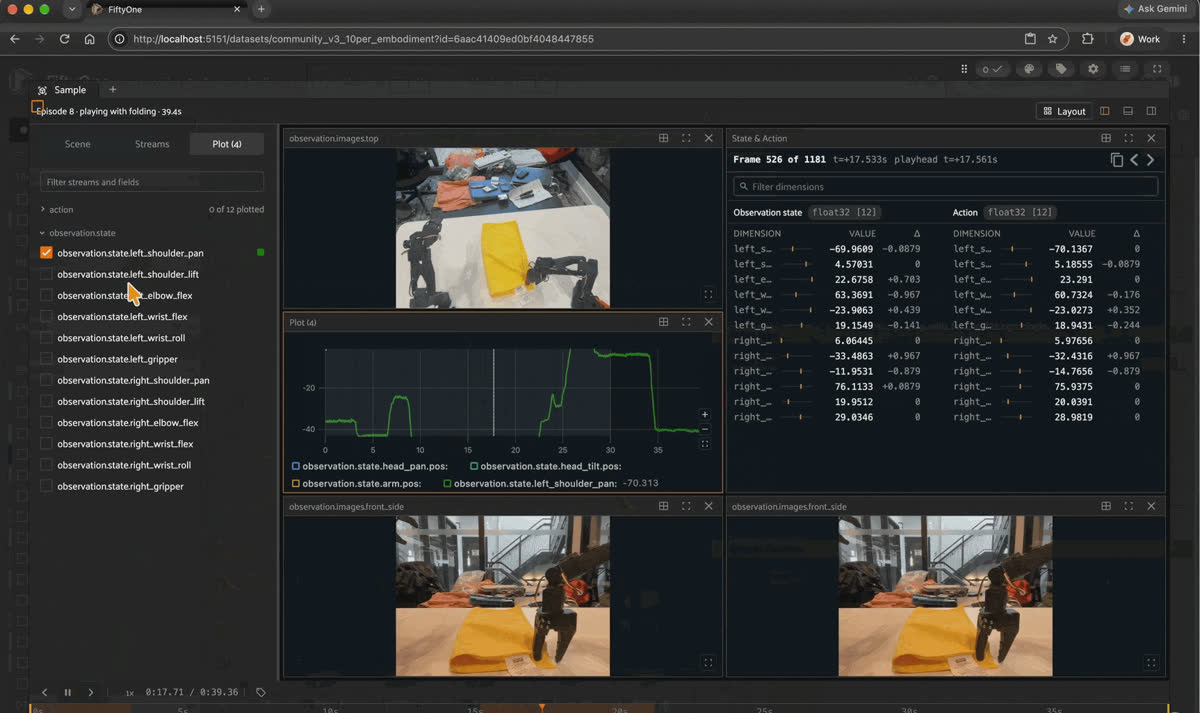1200x713 pixels.
Task: Toggle arm.pos legend swatch
Action: pos(296,483)
